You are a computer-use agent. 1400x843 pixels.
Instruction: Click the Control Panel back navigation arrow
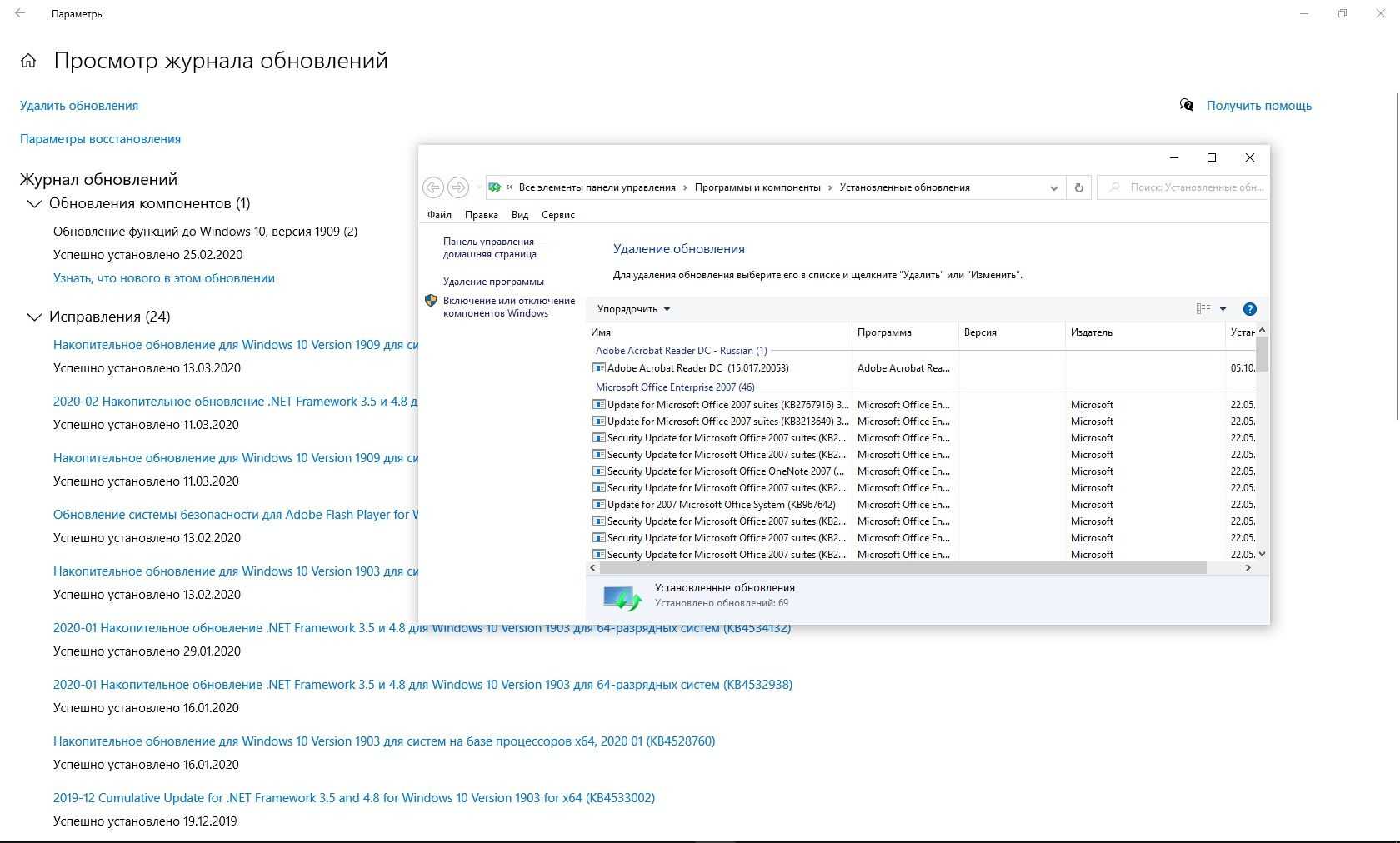432,187
